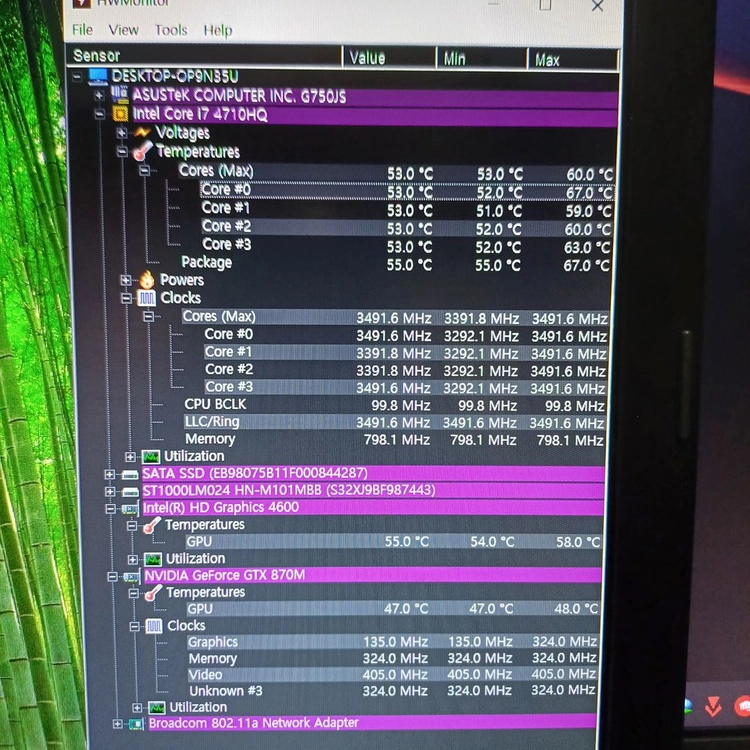Select the Unknown #3 clock row

coord(392,691)
